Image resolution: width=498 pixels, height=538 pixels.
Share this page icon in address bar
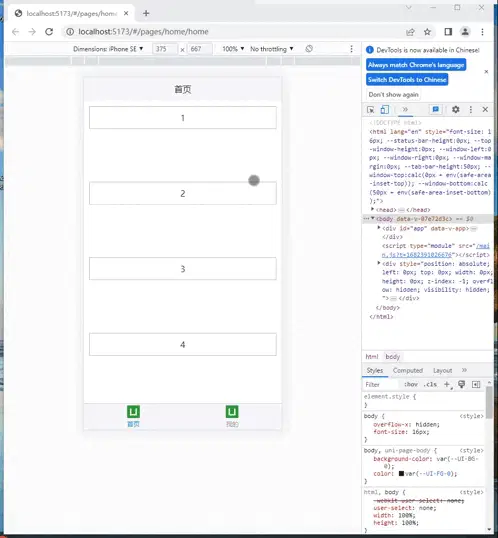[x=410, y=32]
